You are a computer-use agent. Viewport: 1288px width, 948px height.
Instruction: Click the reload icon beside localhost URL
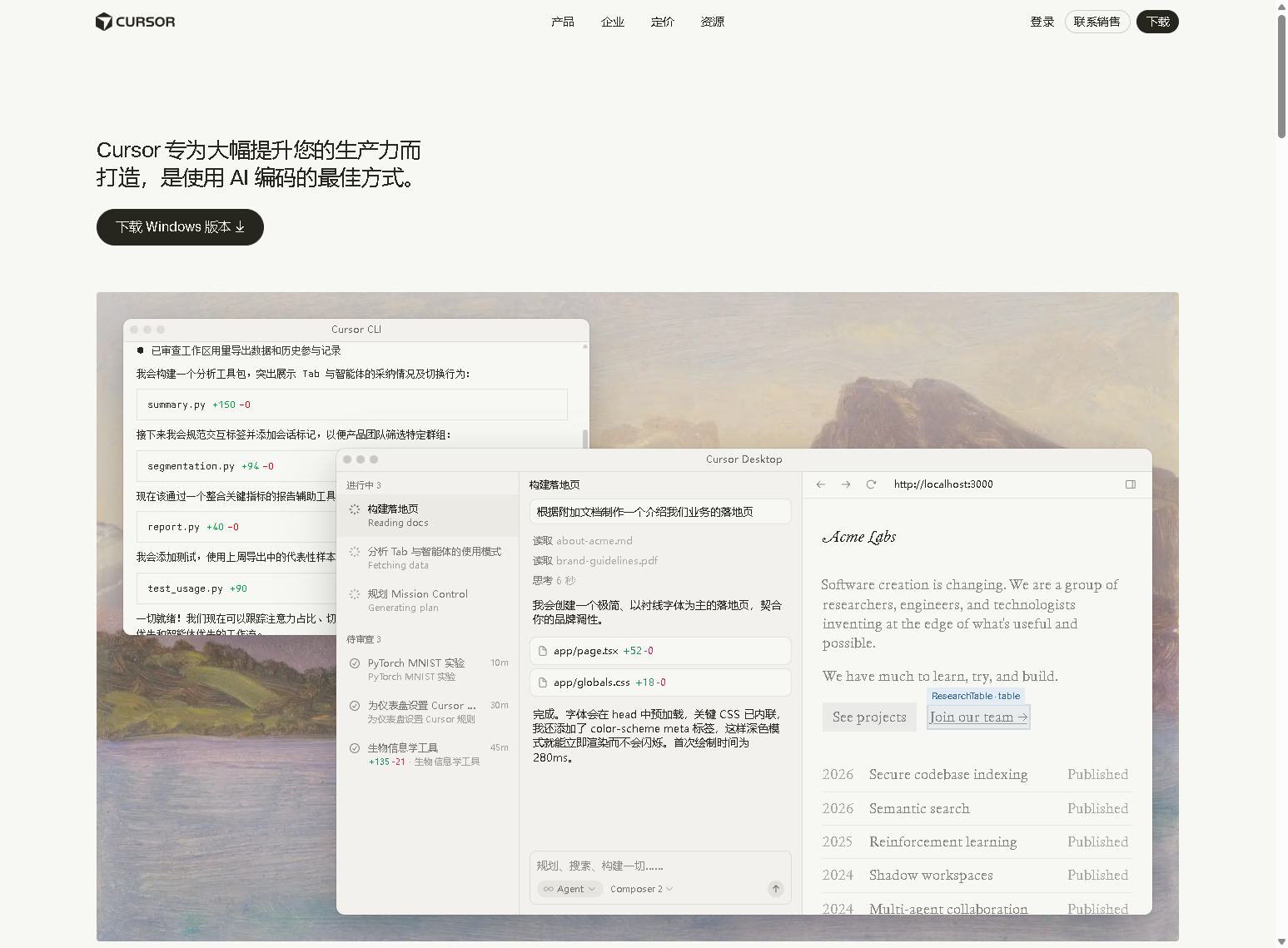pos(871,484)
